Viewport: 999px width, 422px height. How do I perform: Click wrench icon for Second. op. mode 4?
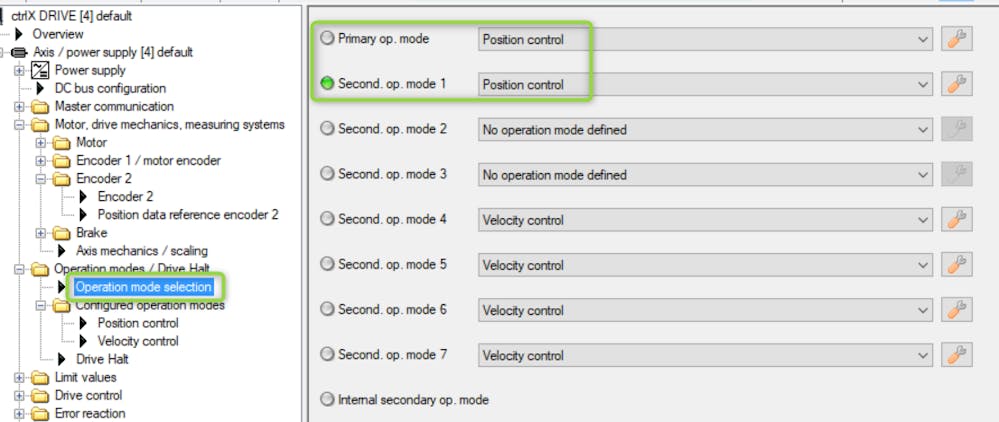pyautogui.click(x=957, y=220)
